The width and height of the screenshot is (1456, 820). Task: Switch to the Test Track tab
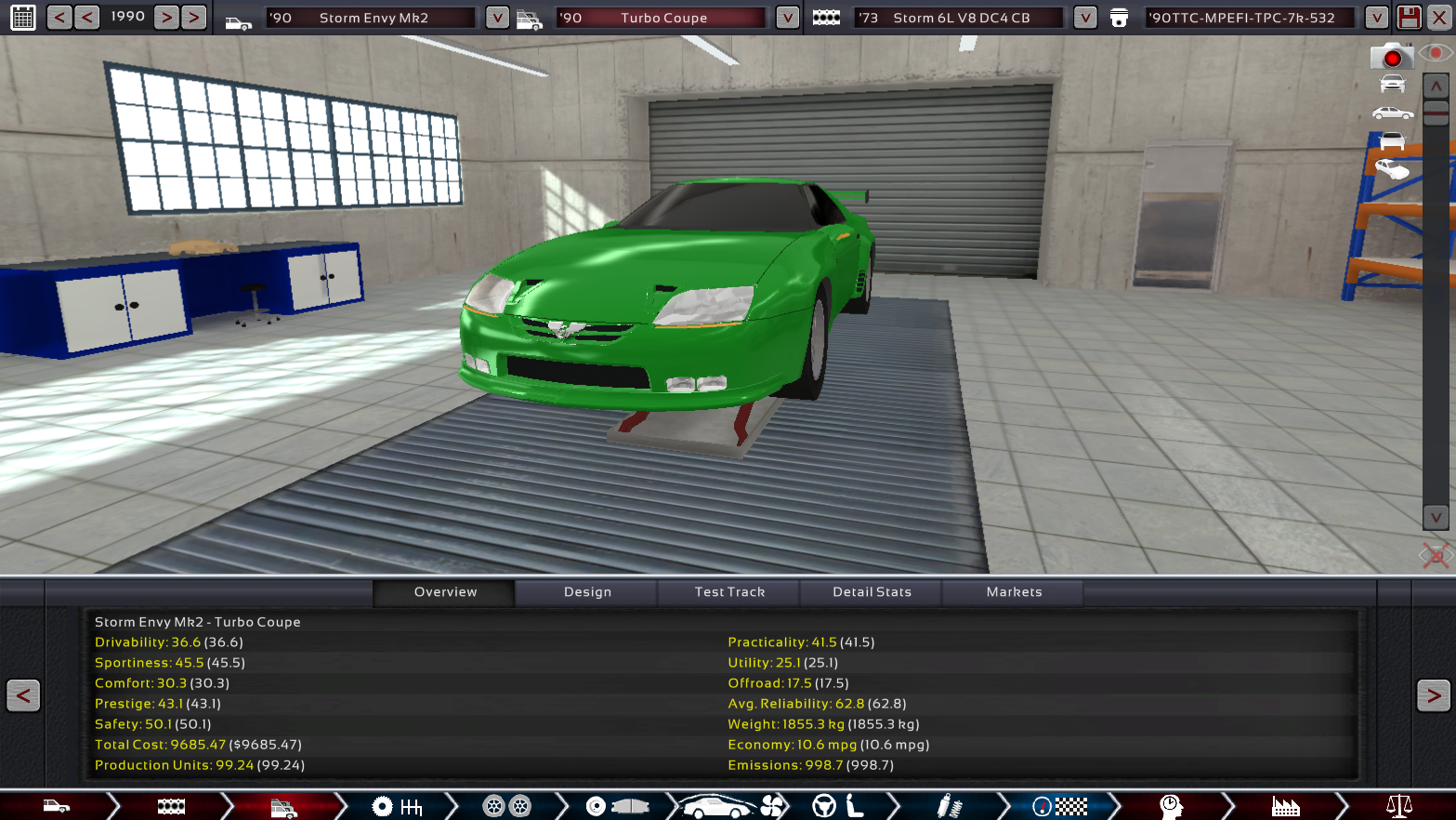[729, 592]
